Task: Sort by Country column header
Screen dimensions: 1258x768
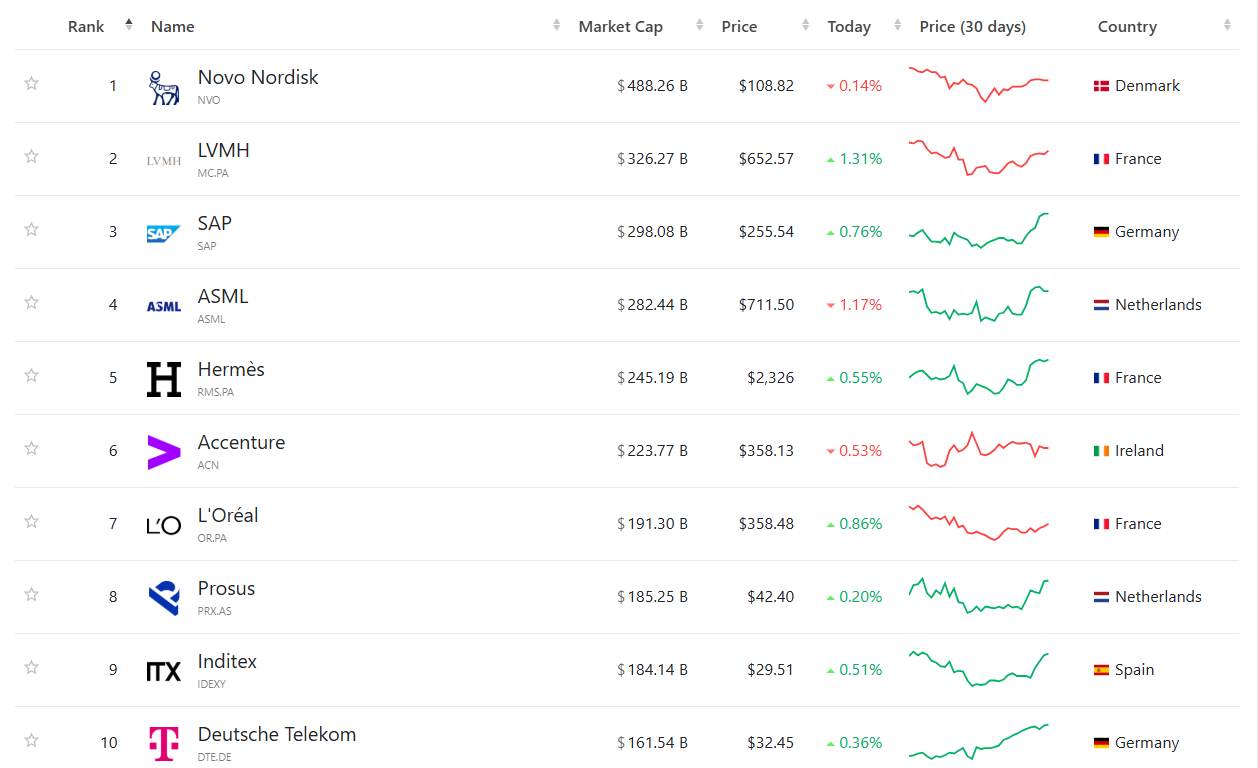Action: (x=1127, y=26)
